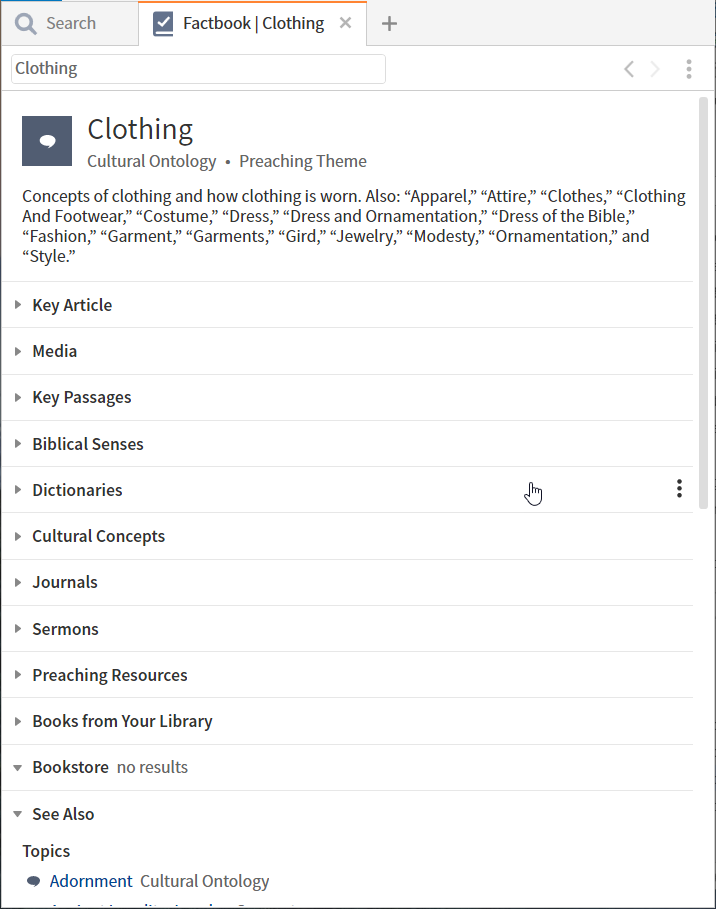Click the search magnifier icon in tab
The width and height of the screenshot is (716, 909).
[x=26, y=24]
